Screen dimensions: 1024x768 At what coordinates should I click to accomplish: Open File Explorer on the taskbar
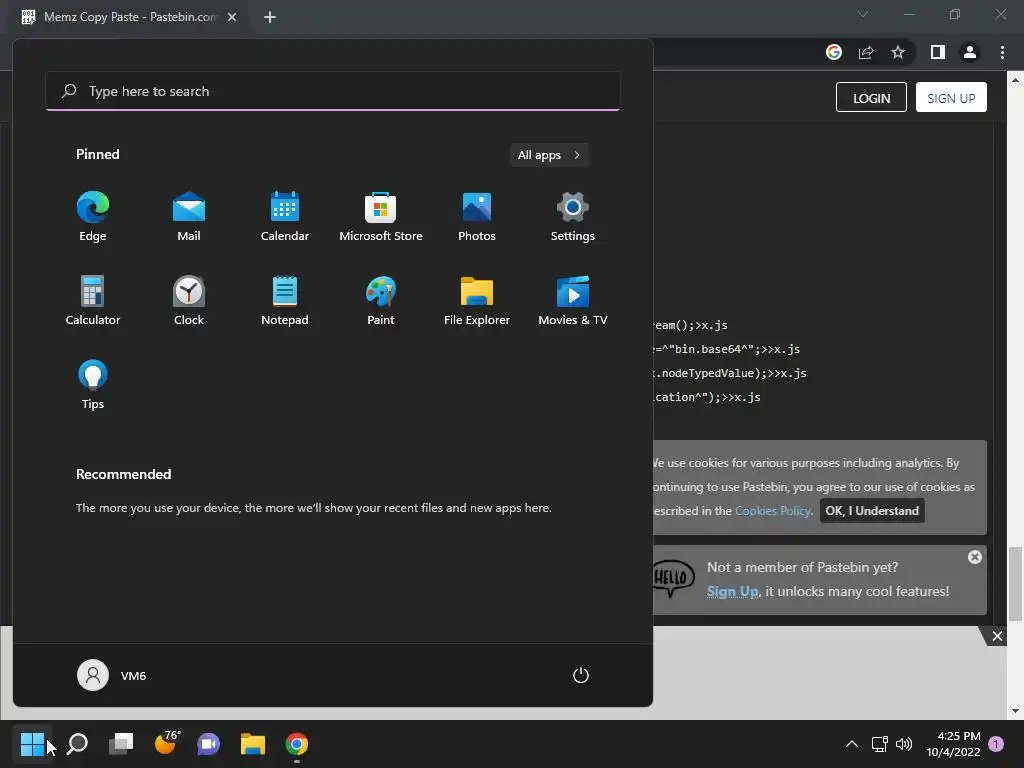253,744
